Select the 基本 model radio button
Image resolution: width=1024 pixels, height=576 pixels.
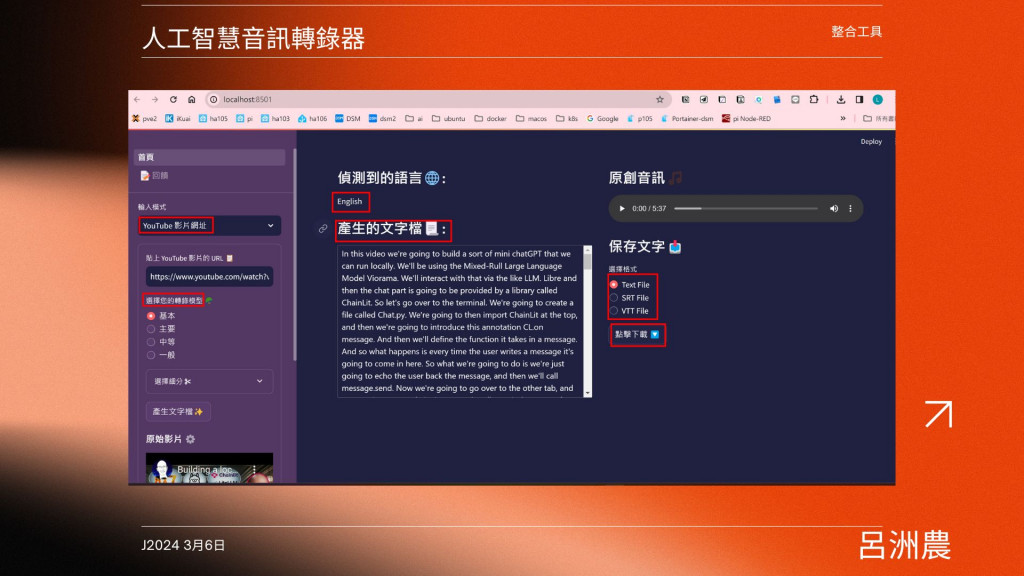coord(151,315)
